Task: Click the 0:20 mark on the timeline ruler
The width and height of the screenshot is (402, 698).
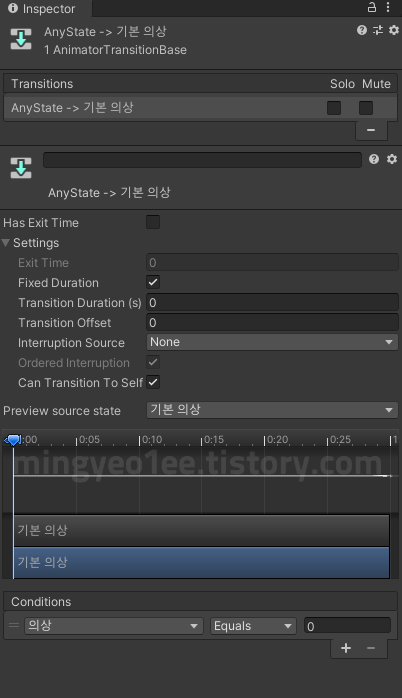Action: click(277, 440)
